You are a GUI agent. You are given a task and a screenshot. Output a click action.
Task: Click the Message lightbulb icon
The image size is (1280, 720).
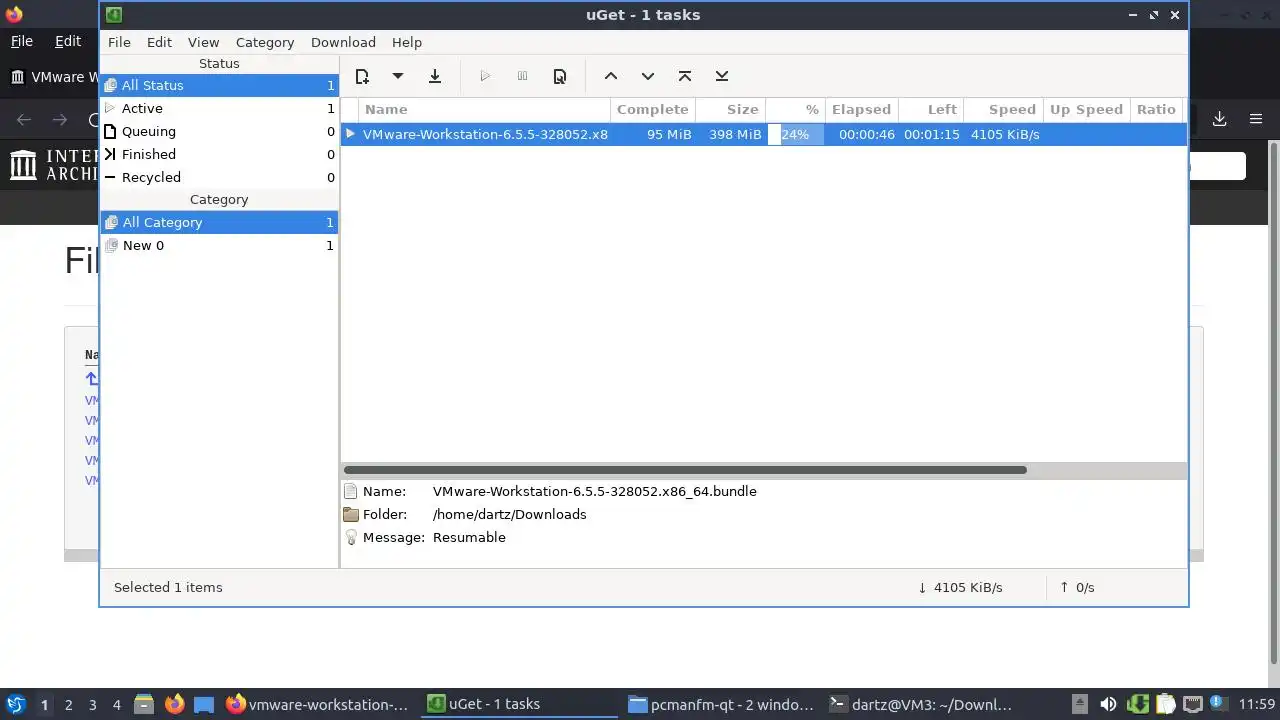coord(350,537)
